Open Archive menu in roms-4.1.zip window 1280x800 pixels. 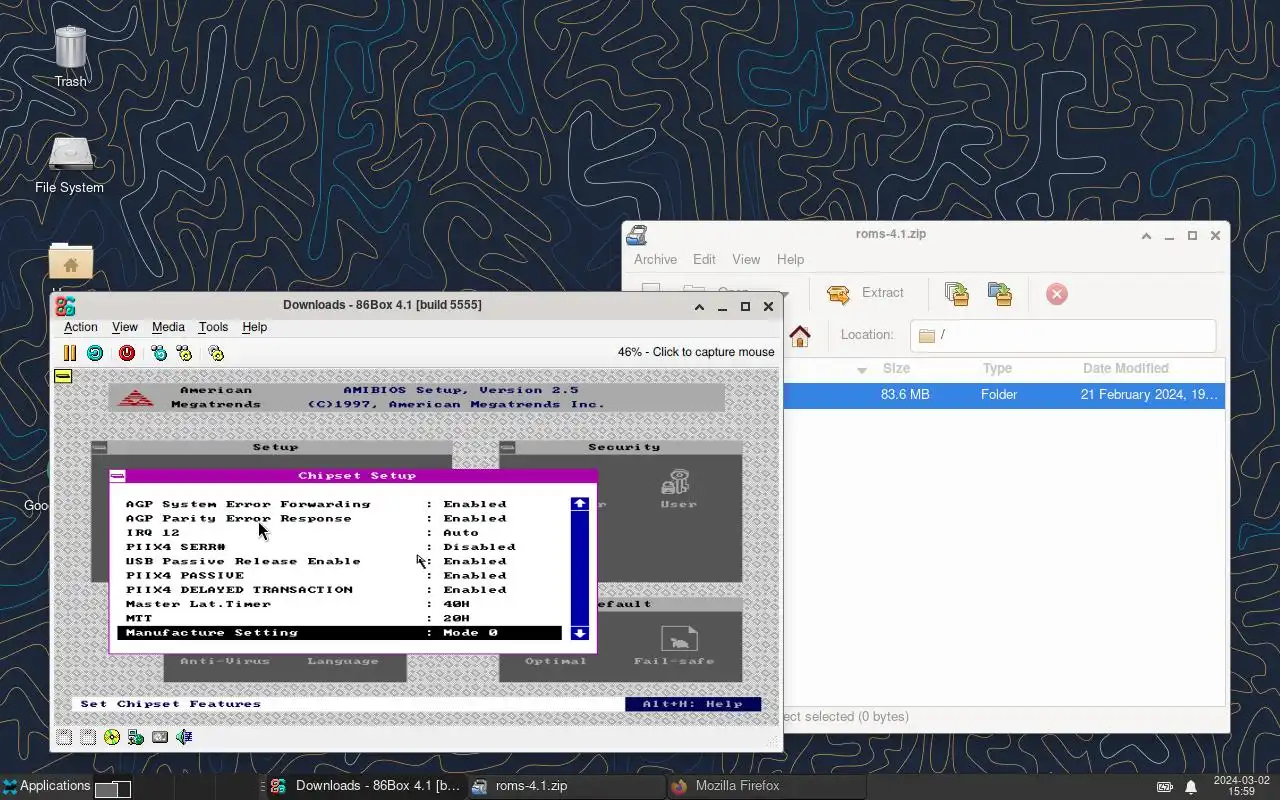click(x=655, y=259)
